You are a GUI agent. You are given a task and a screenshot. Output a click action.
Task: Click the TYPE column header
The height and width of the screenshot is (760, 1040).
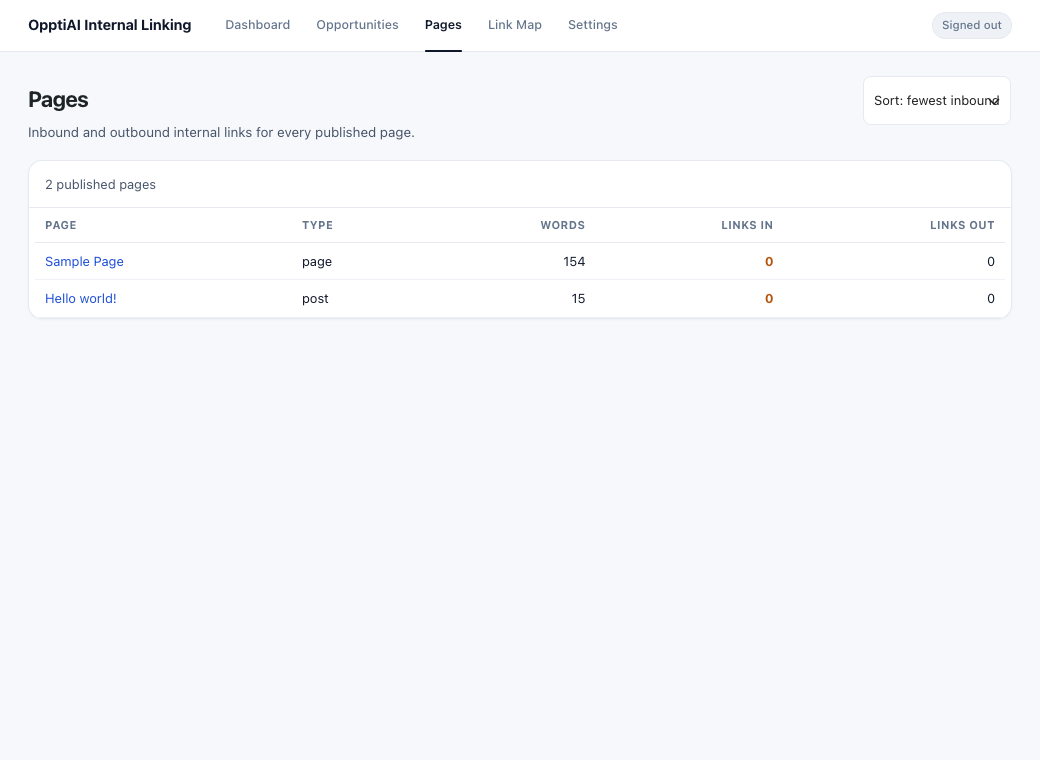click(x=318, y=225)
